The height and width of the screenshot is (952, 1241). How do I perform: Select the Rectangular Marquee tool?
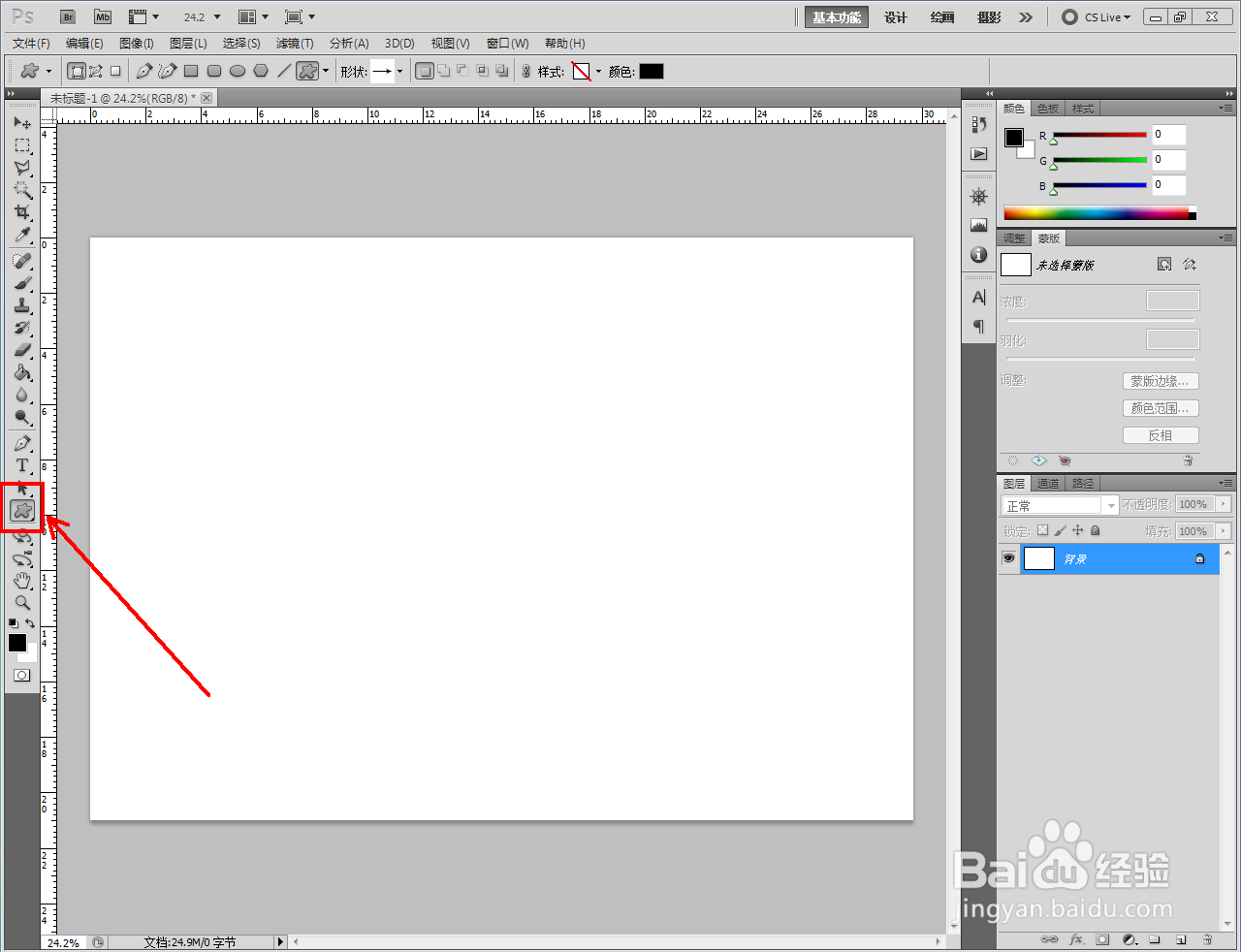pyautogui.click(x=22, y=145)
